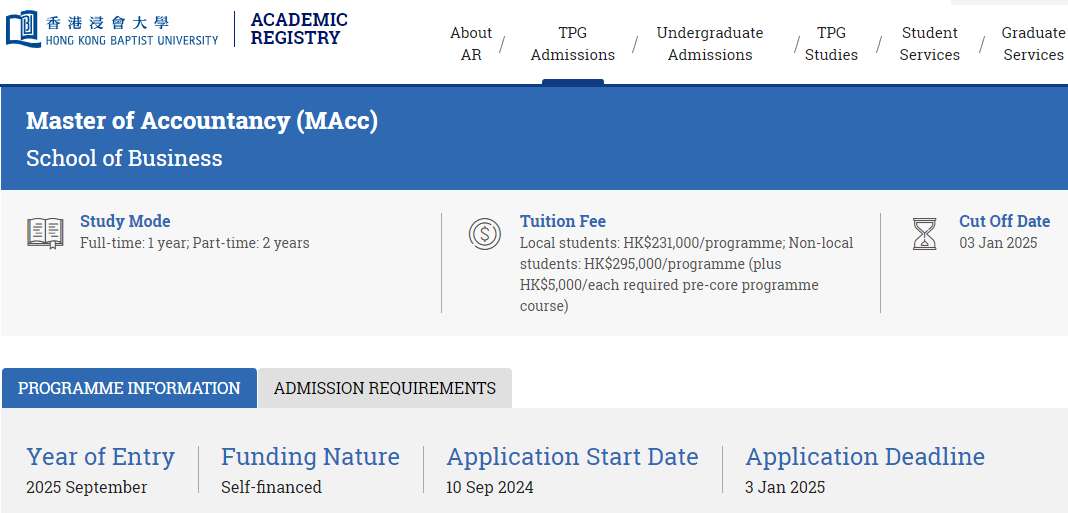Click the Hong Kong Baptist University logo

point(112,29)
